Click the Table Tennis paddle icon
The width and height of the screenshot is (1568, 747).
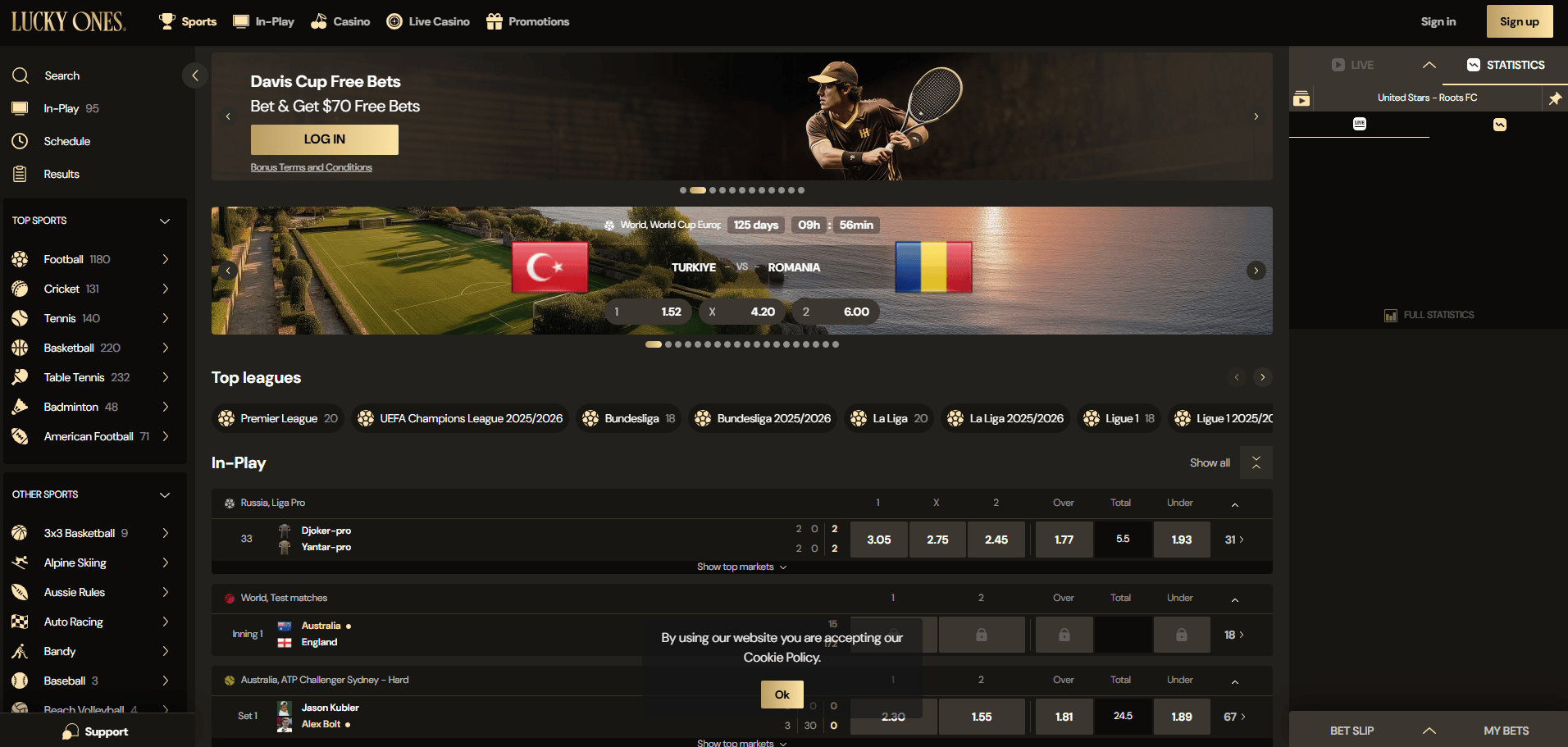21,377
